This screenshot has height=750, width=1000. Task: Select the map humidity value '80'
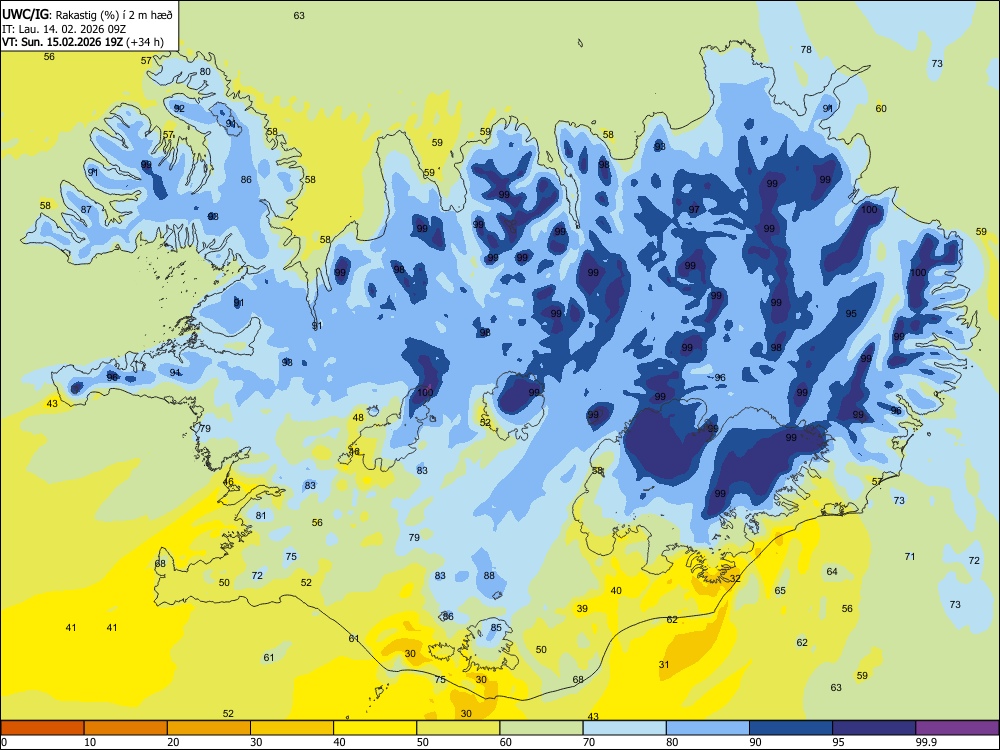tap(205, 71)
